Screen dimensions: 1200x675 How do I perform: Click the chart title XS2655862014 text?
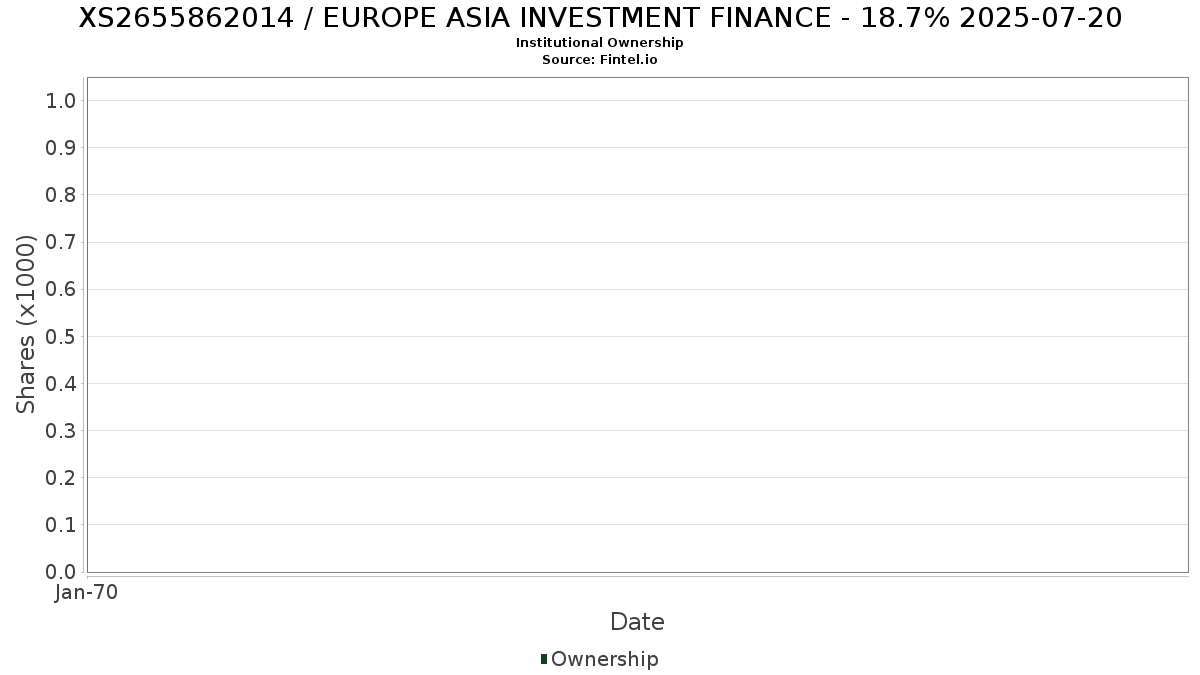[600, 18]
